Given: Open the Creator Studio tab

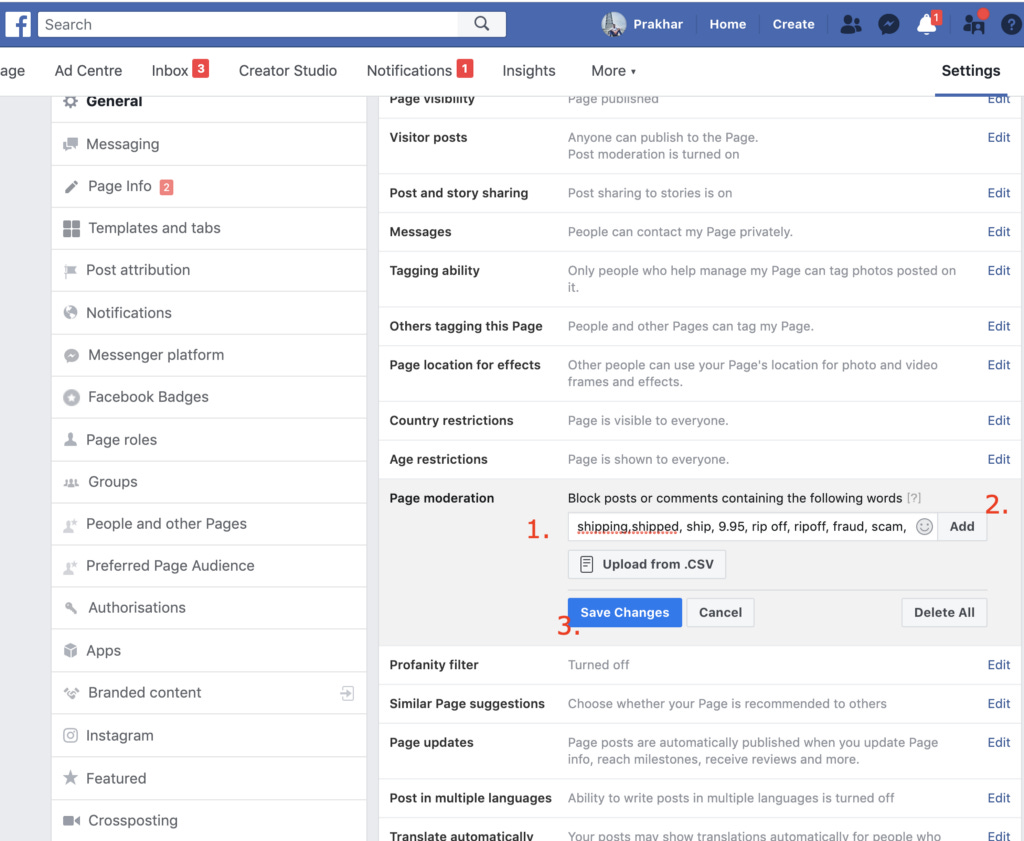Looking at the screenshot, I should coord(288,71).
